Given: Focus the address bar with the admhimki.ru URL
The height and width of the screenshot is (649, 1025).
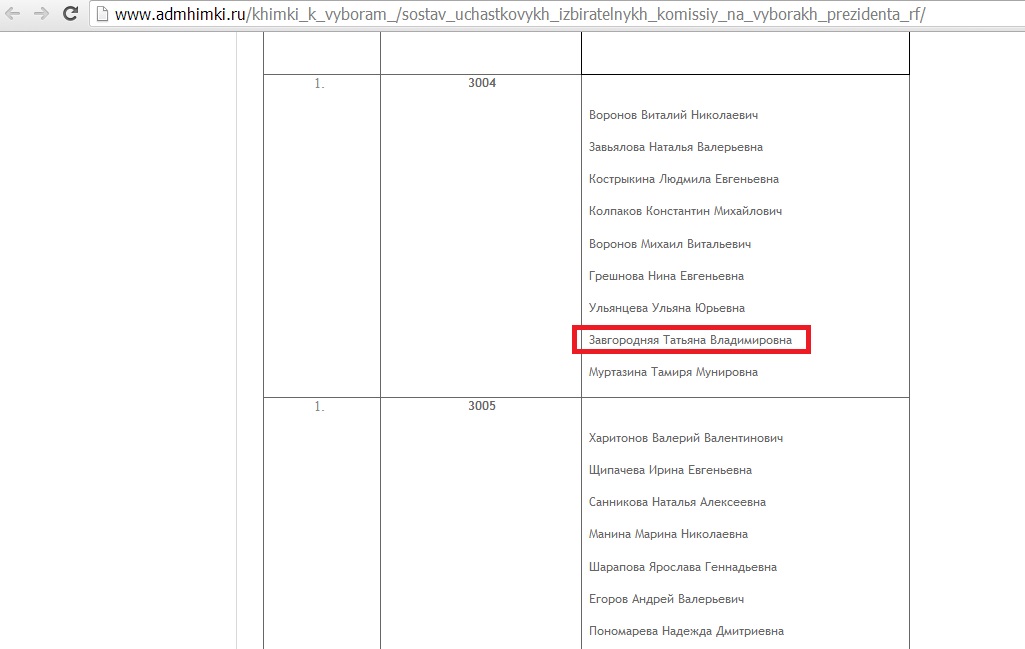Looking at the screenshot, I should click(x=520, y=15).
